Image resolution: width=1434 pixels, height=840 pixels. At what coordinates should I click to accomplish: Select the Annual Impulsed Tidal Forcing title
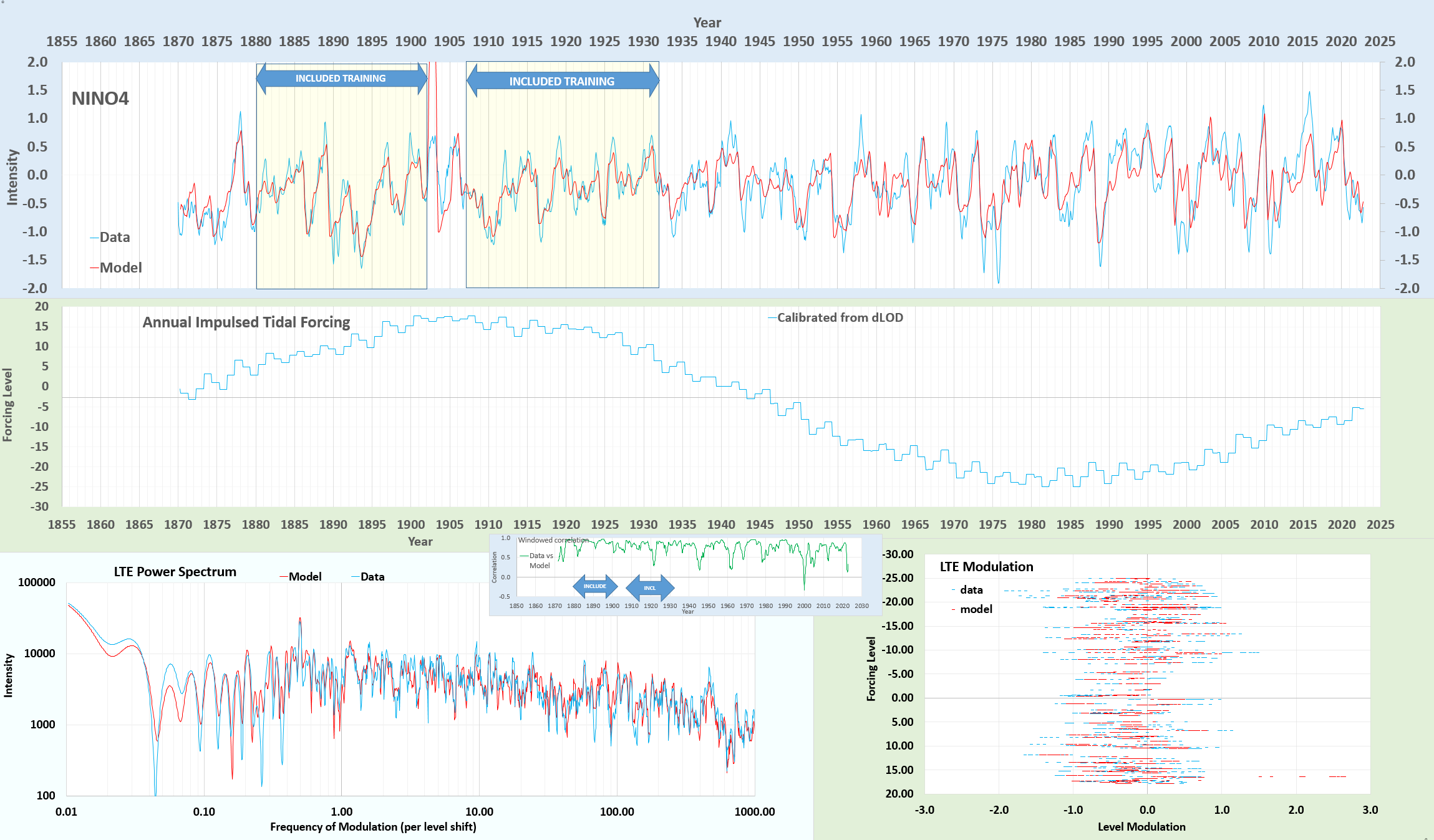pyautogui.click(x=246, y=322)
